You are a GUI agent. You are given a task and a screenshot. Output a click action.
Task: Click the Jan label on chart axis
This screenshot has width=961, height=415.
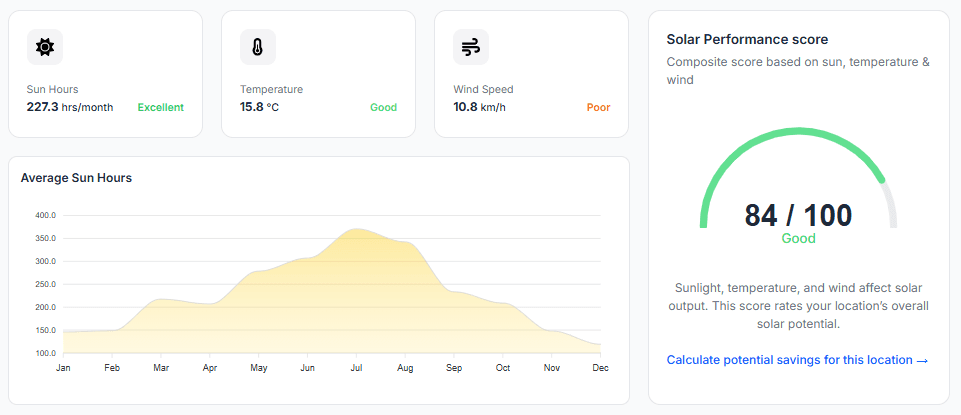[63, 368]
